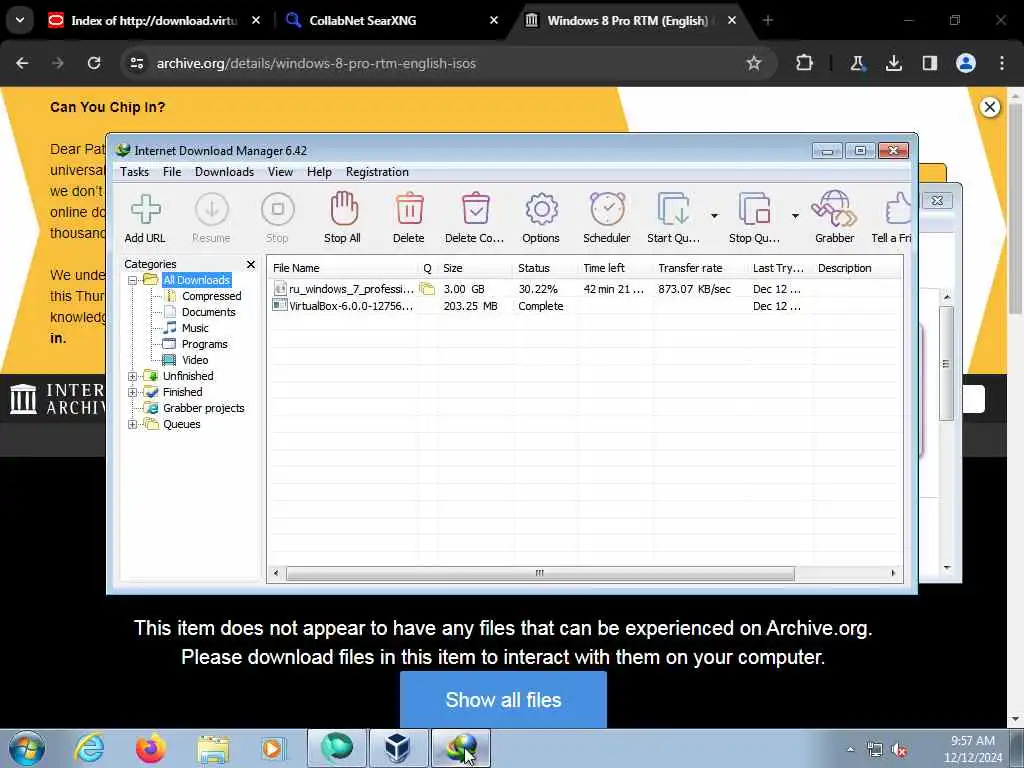Click the Resume toolbar icon
Screen dimensions: 1024x768
tap(211, 218)
